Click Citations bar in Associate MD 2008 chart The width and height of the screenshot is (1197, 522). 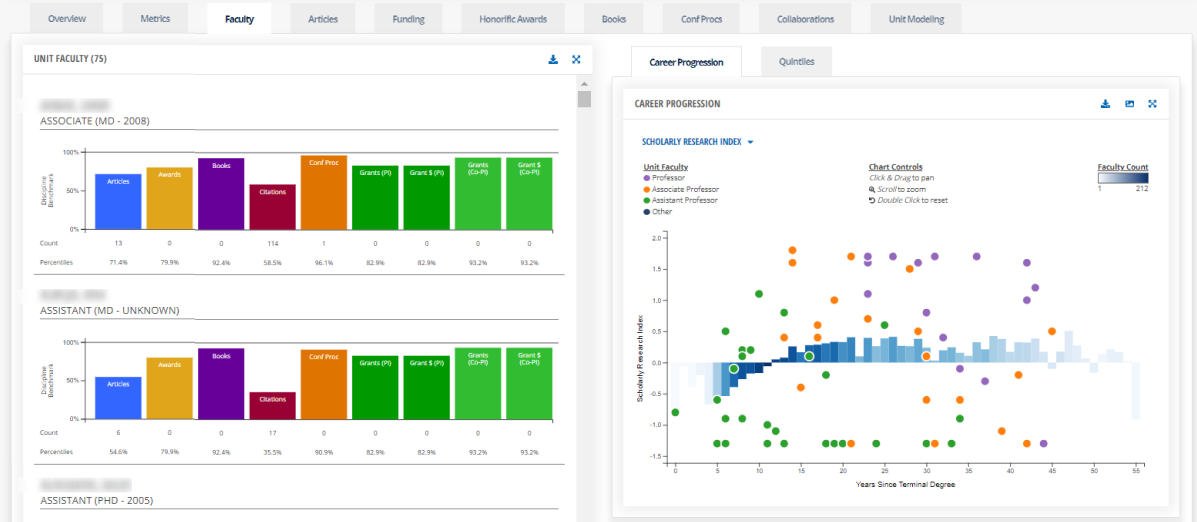(273, 207)
